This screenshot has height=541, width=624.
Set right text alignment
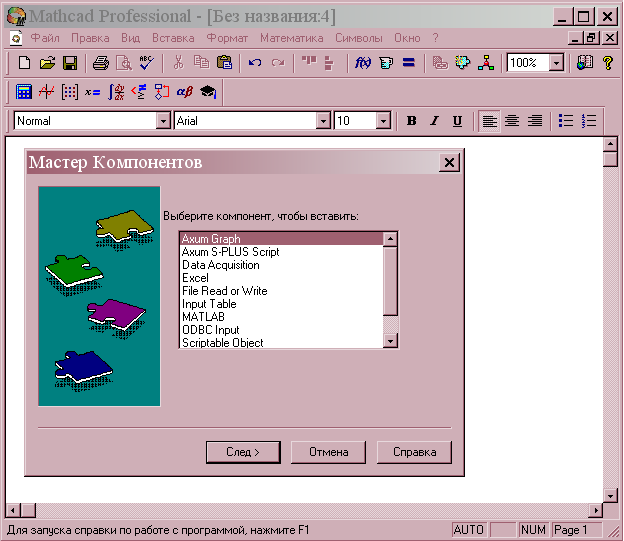(535, 121)
